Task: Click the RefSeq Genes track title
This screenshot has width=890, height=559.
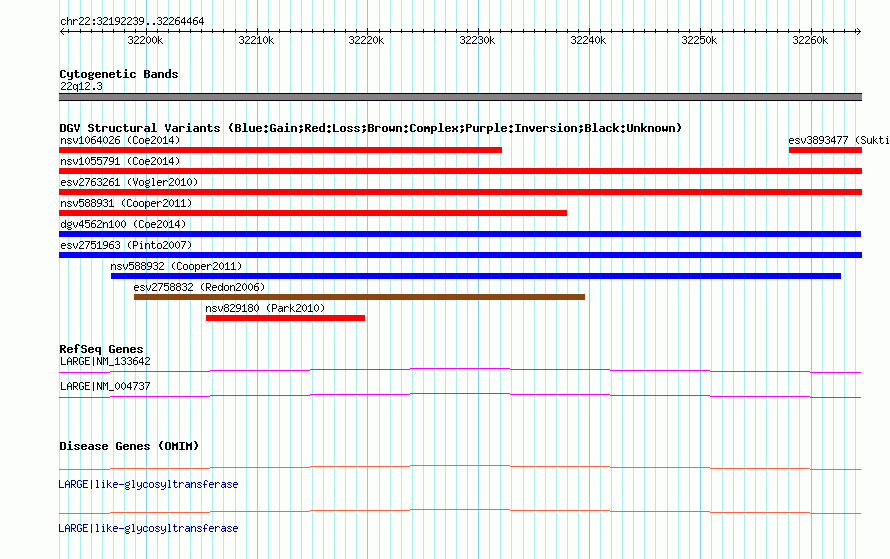Action: [101, 349]
